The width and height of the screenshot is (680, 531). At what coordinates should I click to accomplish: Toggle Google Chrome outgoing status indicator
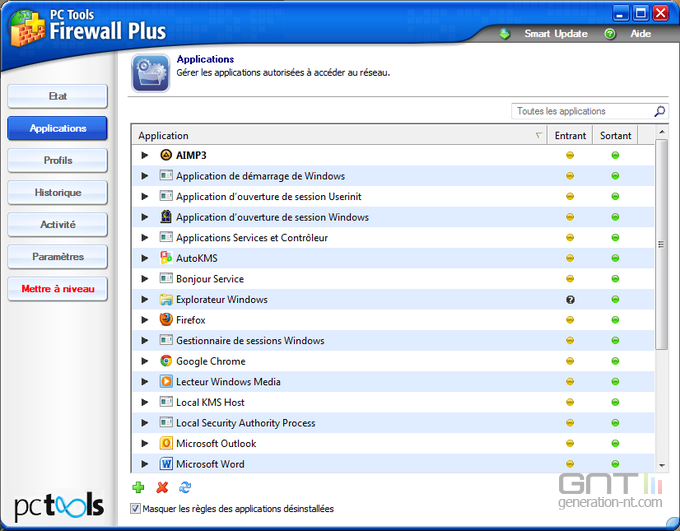click(615, 361)
